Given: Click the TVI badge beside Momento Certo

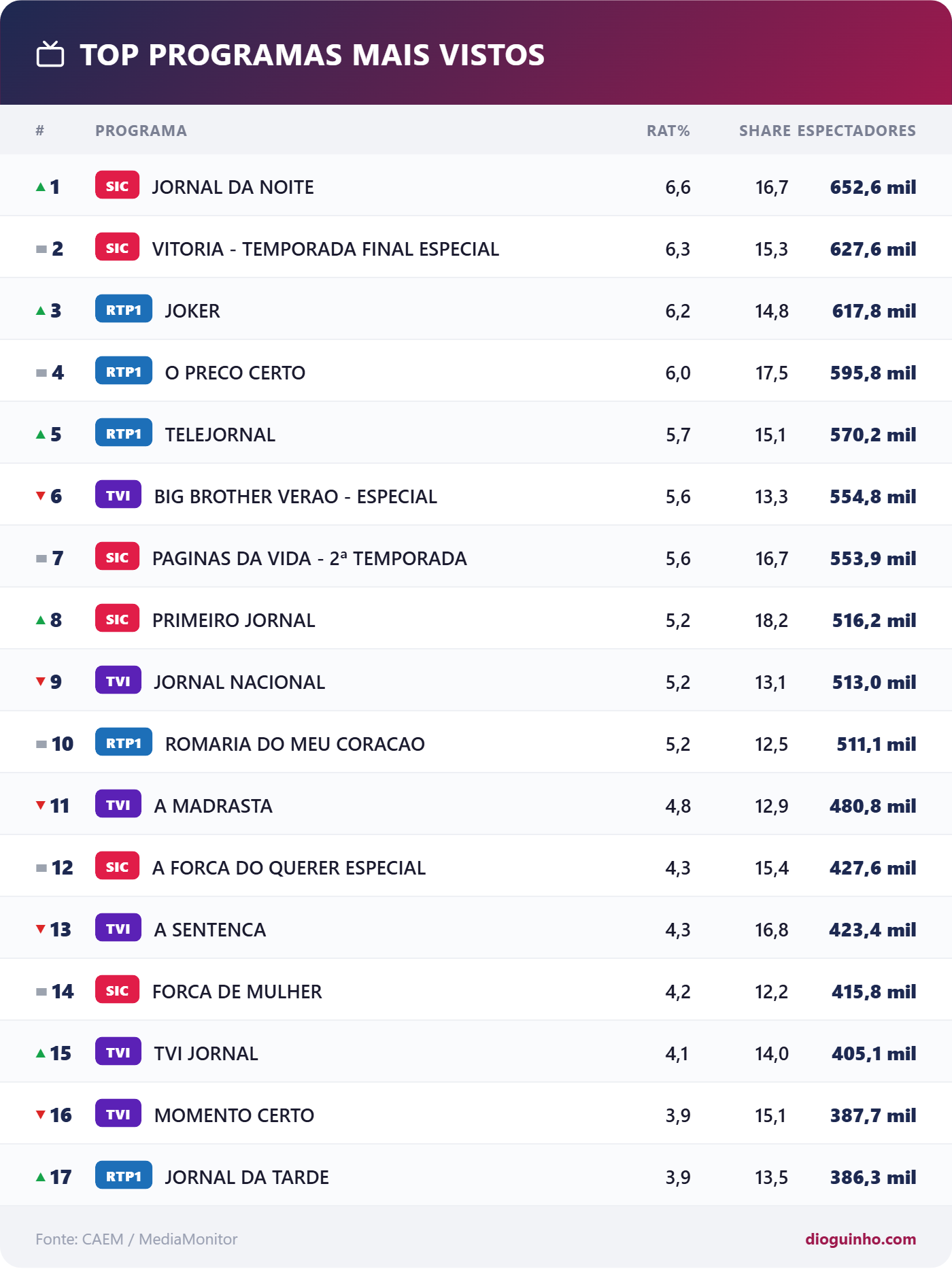Looking at the screenshot, I should [x=118, y=1114].
